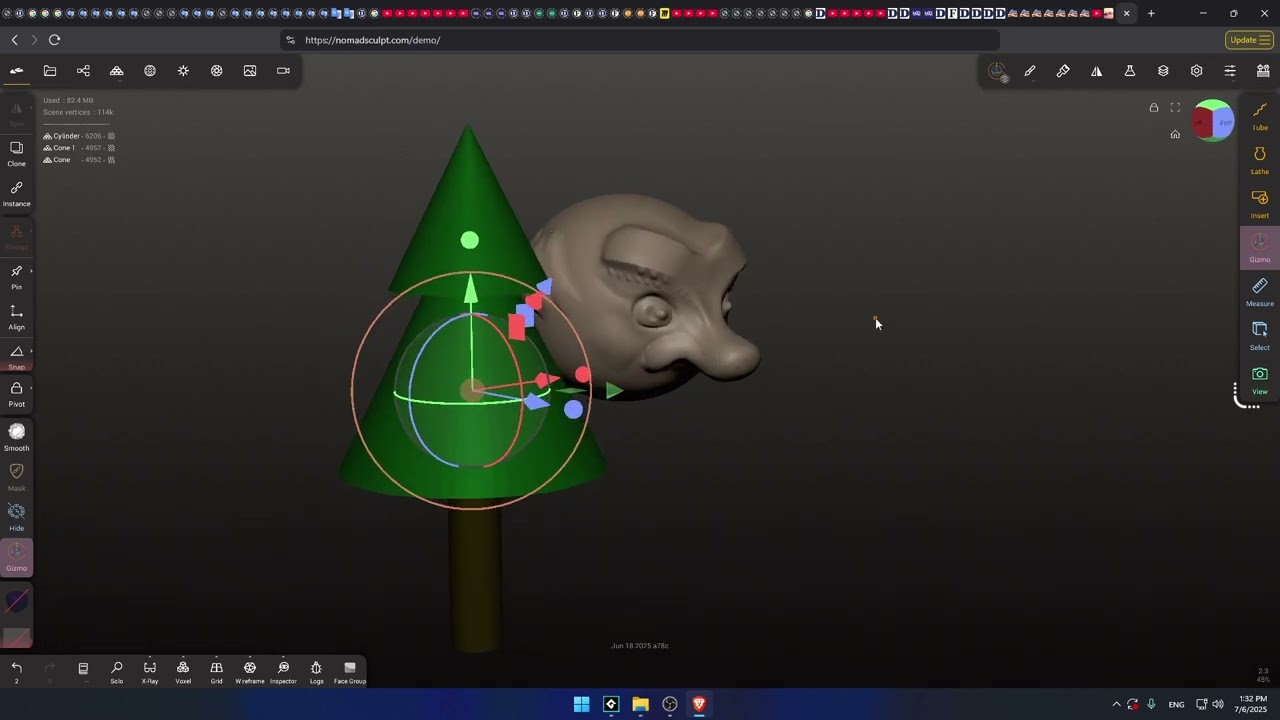This screenshot has width=1280, height=720.
Task: Open the Windows Start menu
Action: pyautogui.click(x=581, y=704)
